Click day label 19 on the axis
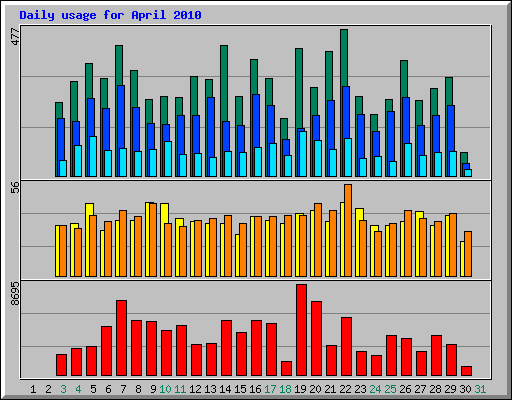This screenshot has height=400, width=512. [x=300, y=389]
